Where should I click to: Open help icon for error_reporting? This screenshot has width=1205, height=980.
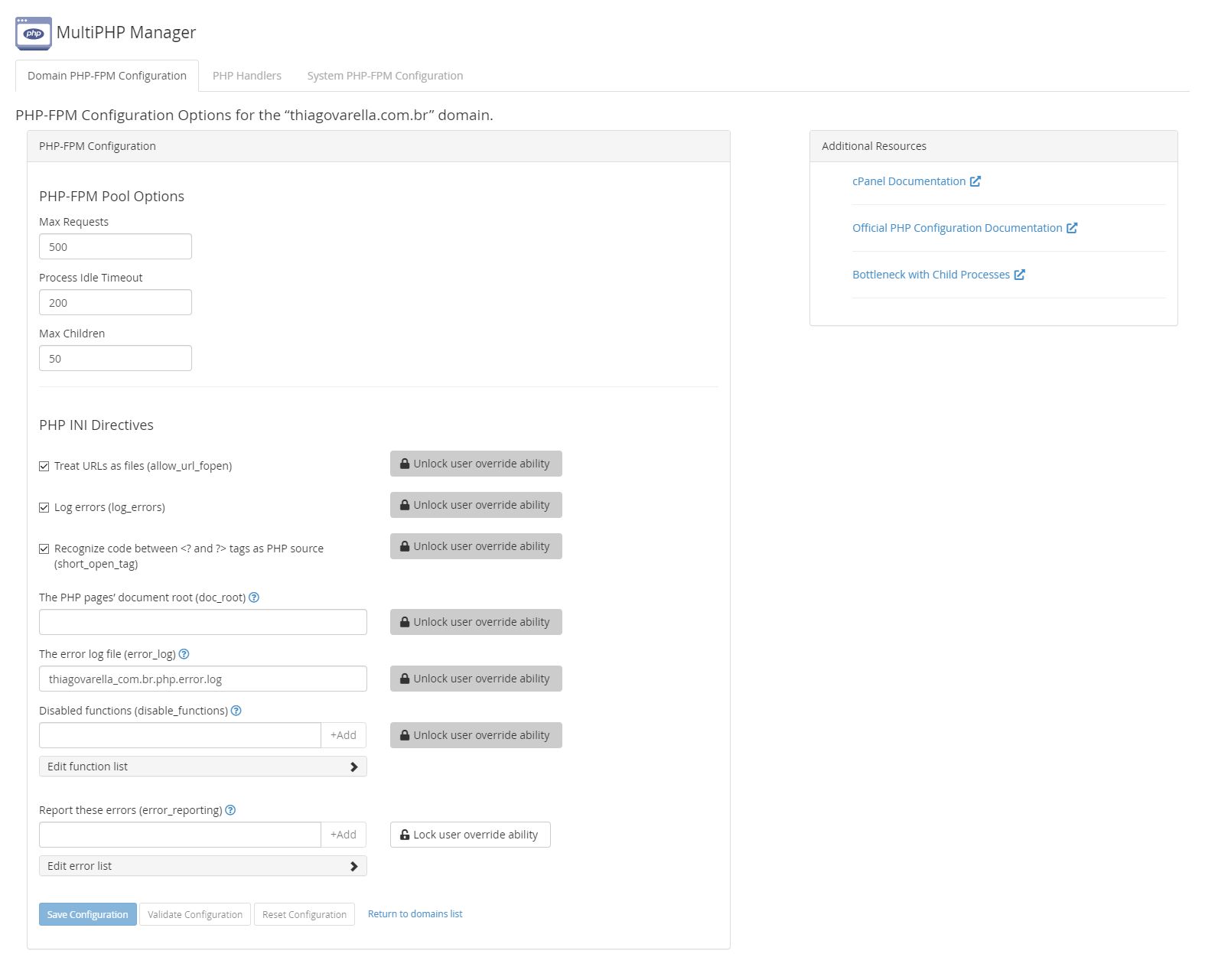(x=230, y=810)
